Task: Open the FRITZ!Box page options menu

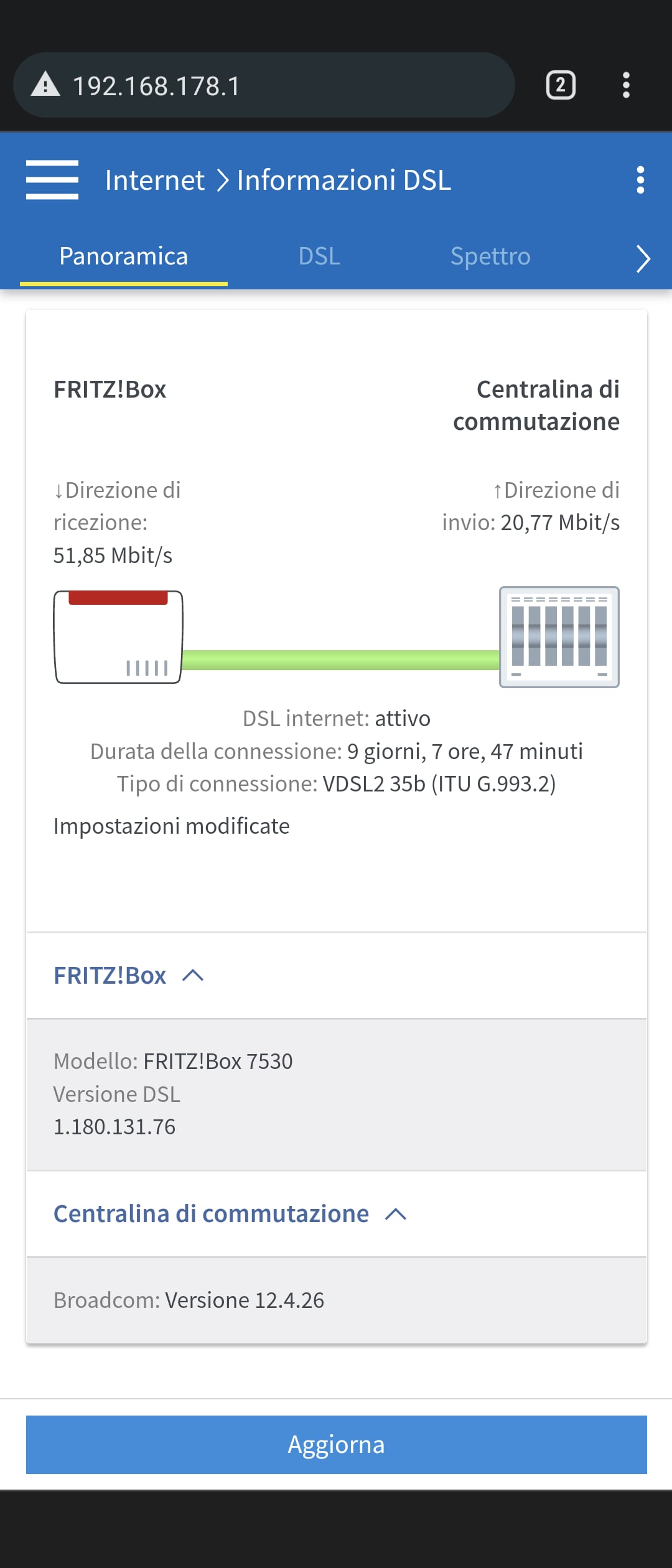Action: click(640, 180)
